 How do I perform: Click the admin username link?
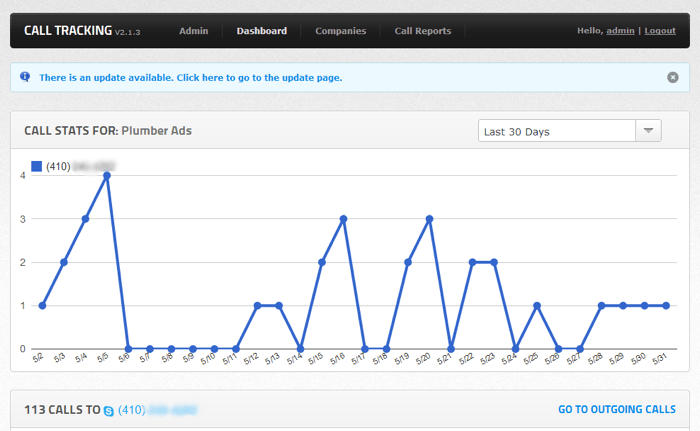620,31
